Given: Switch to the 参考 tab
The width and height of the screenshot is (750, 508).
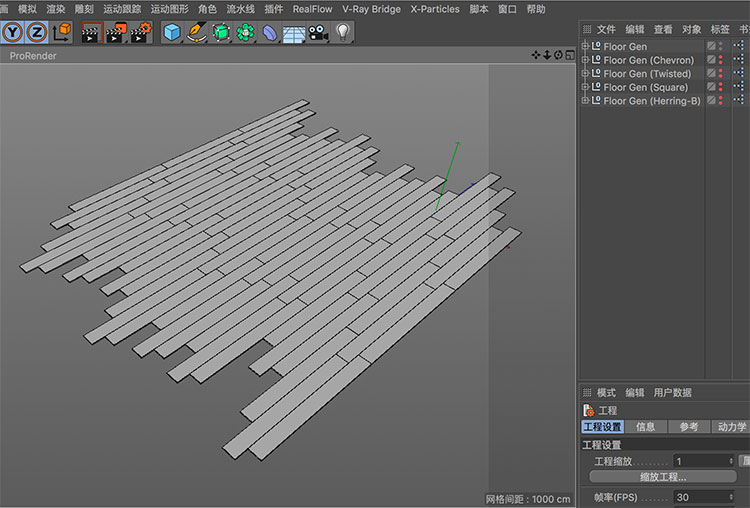Looking at the screenshot, I should pos(689,427).
